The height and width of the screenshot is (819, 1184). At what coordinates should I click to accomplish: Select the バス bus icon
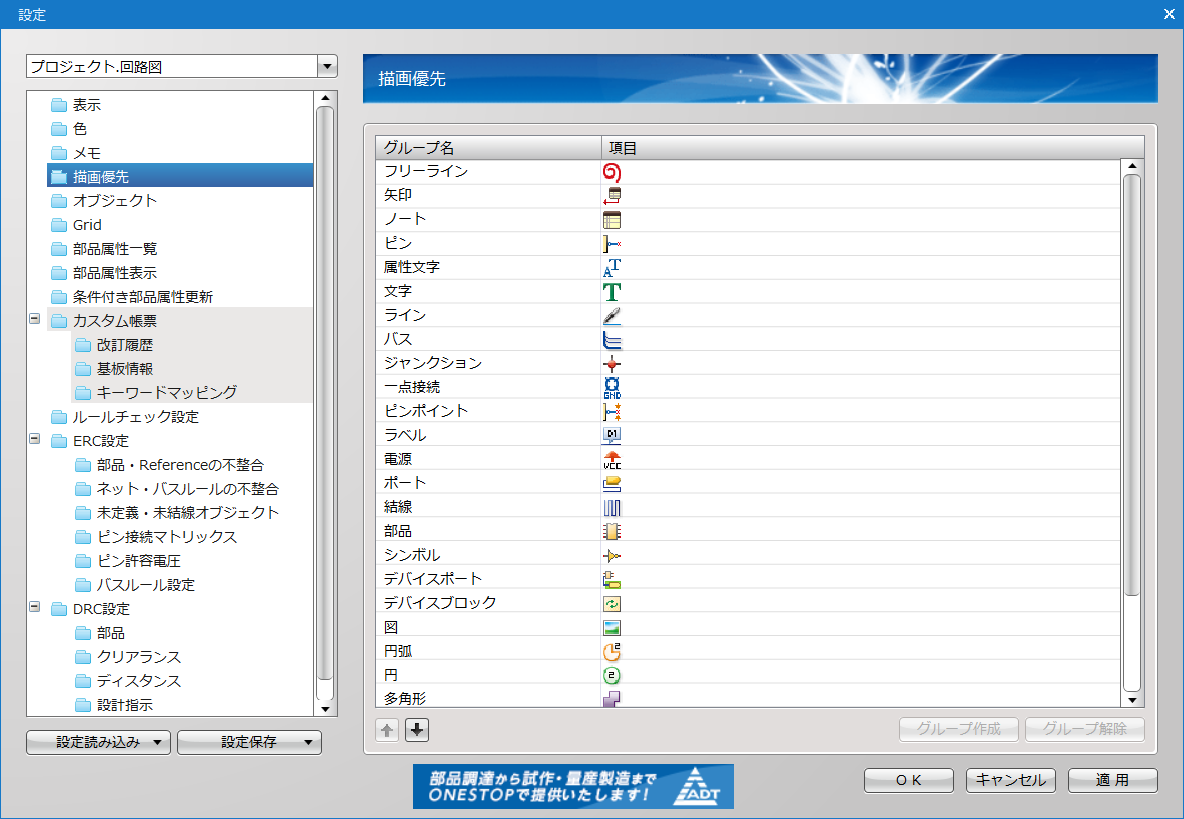612,340
